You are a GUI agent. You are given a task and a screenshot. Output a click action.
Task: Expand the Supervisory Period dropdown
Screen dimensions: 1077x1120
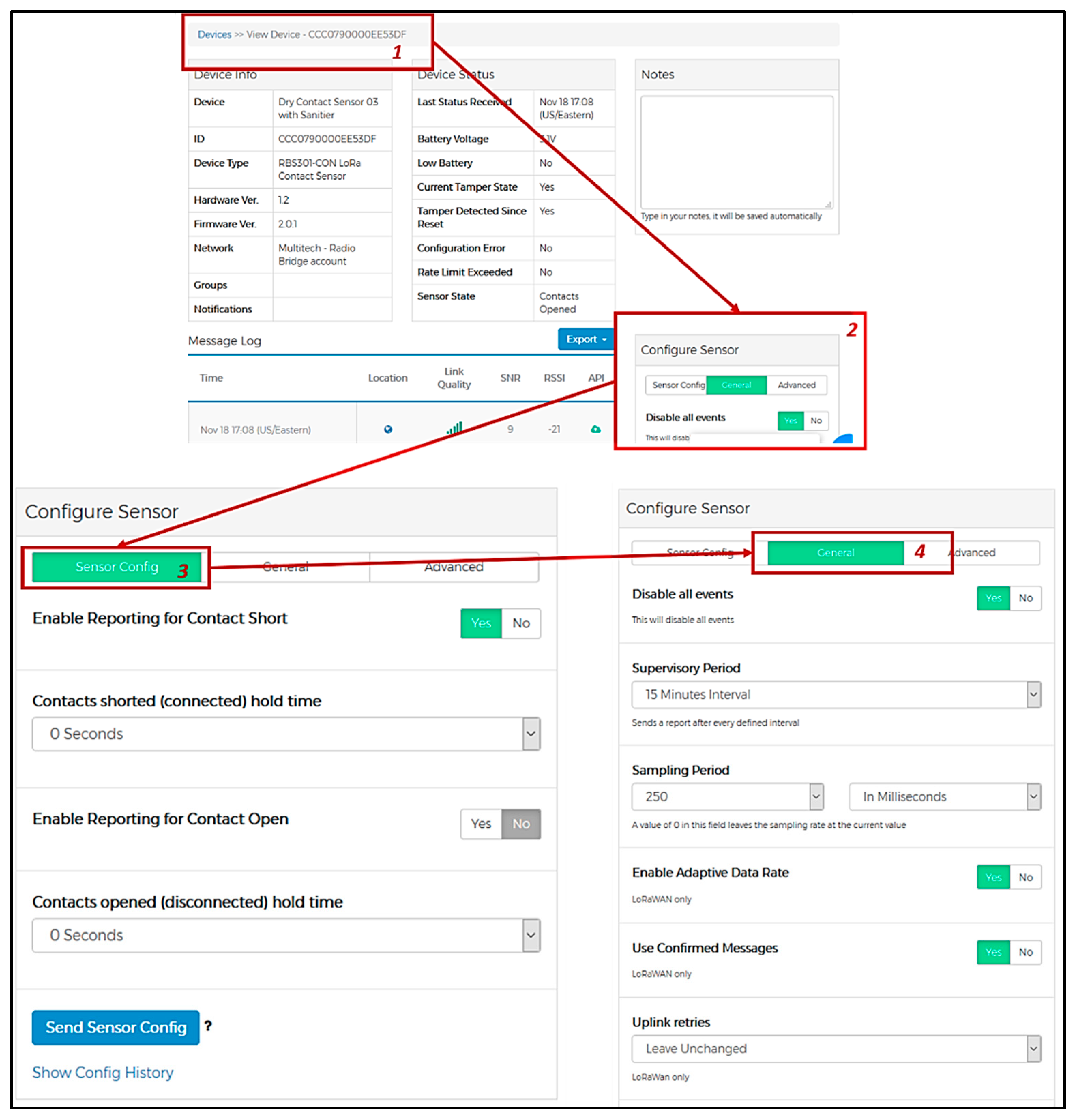click(836, 695)
